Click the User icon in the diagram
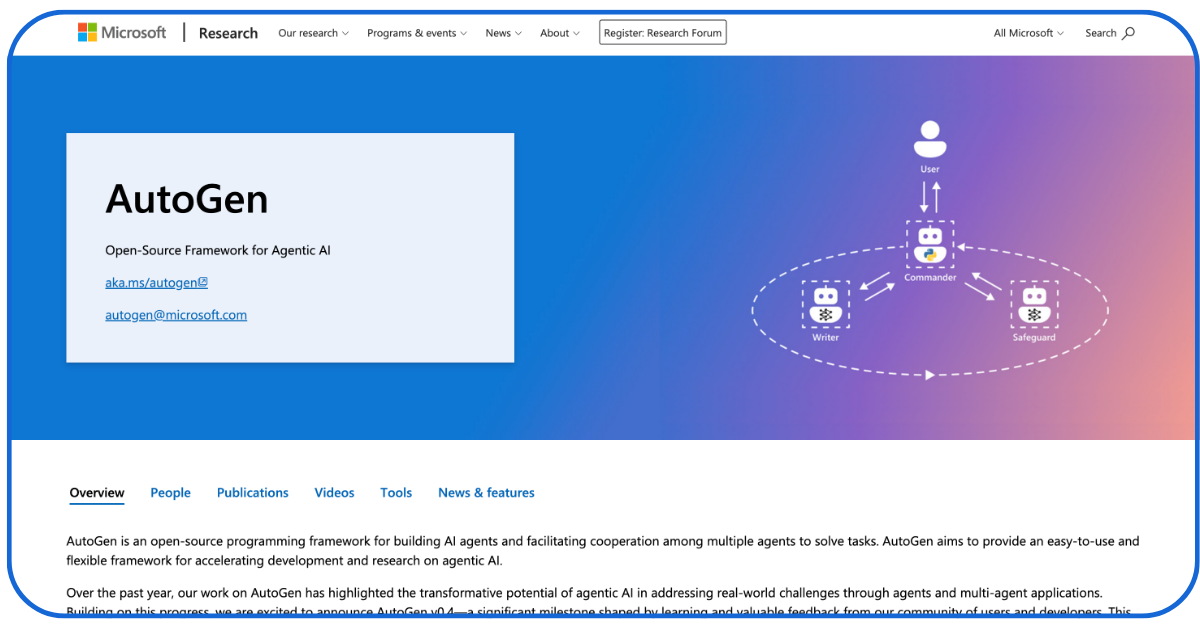The width and height of the screenshot is (1200, 628). click(930, 139)
